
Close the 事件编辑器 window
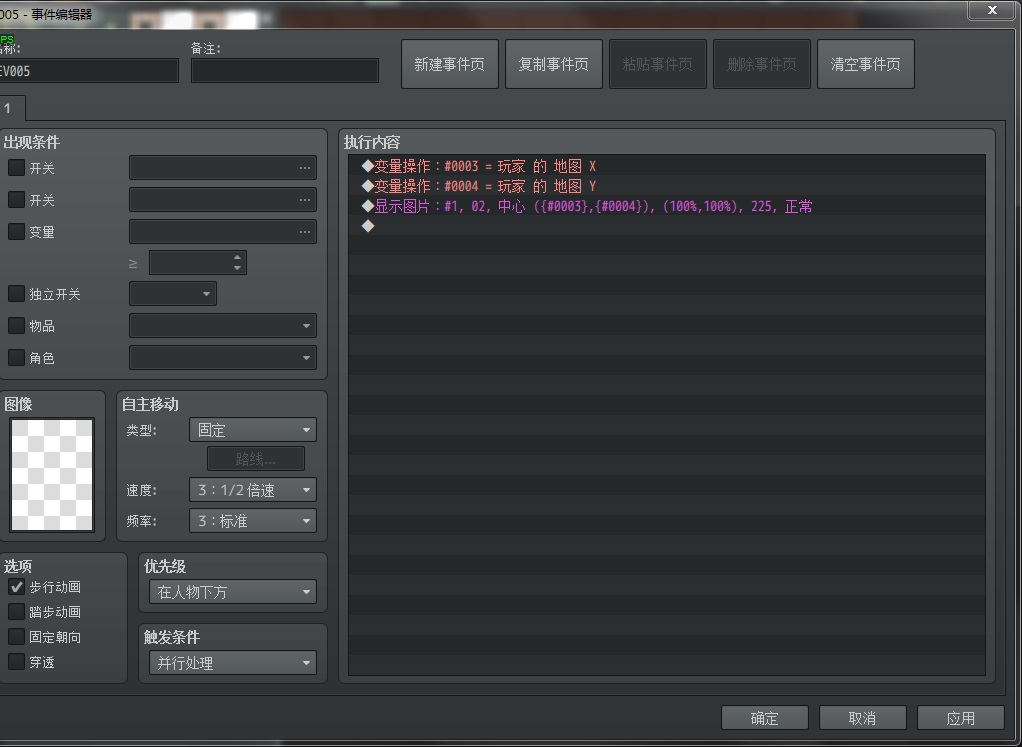(993, 10)
